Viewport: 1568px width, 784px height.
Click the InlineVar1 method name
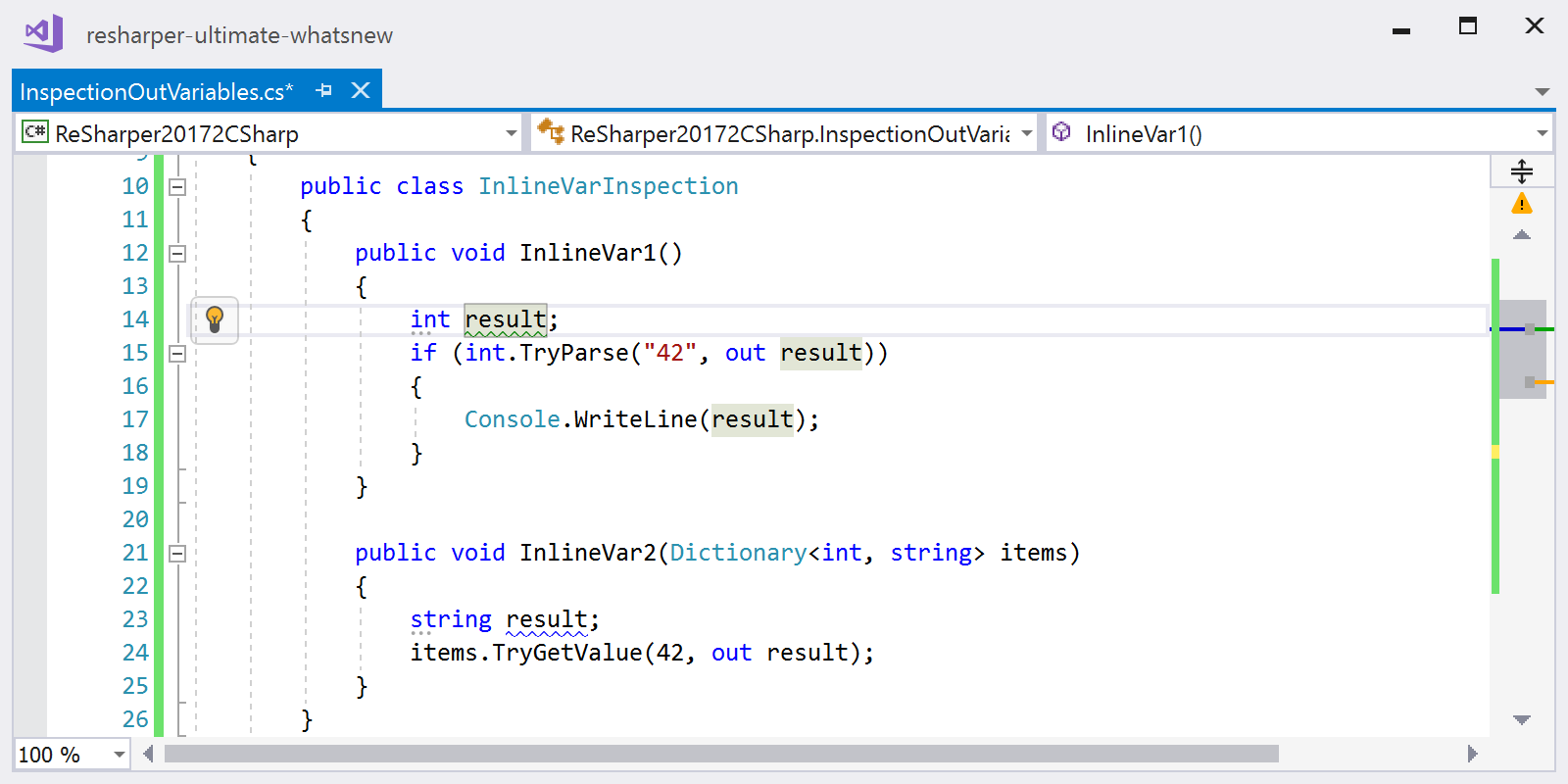587,253
